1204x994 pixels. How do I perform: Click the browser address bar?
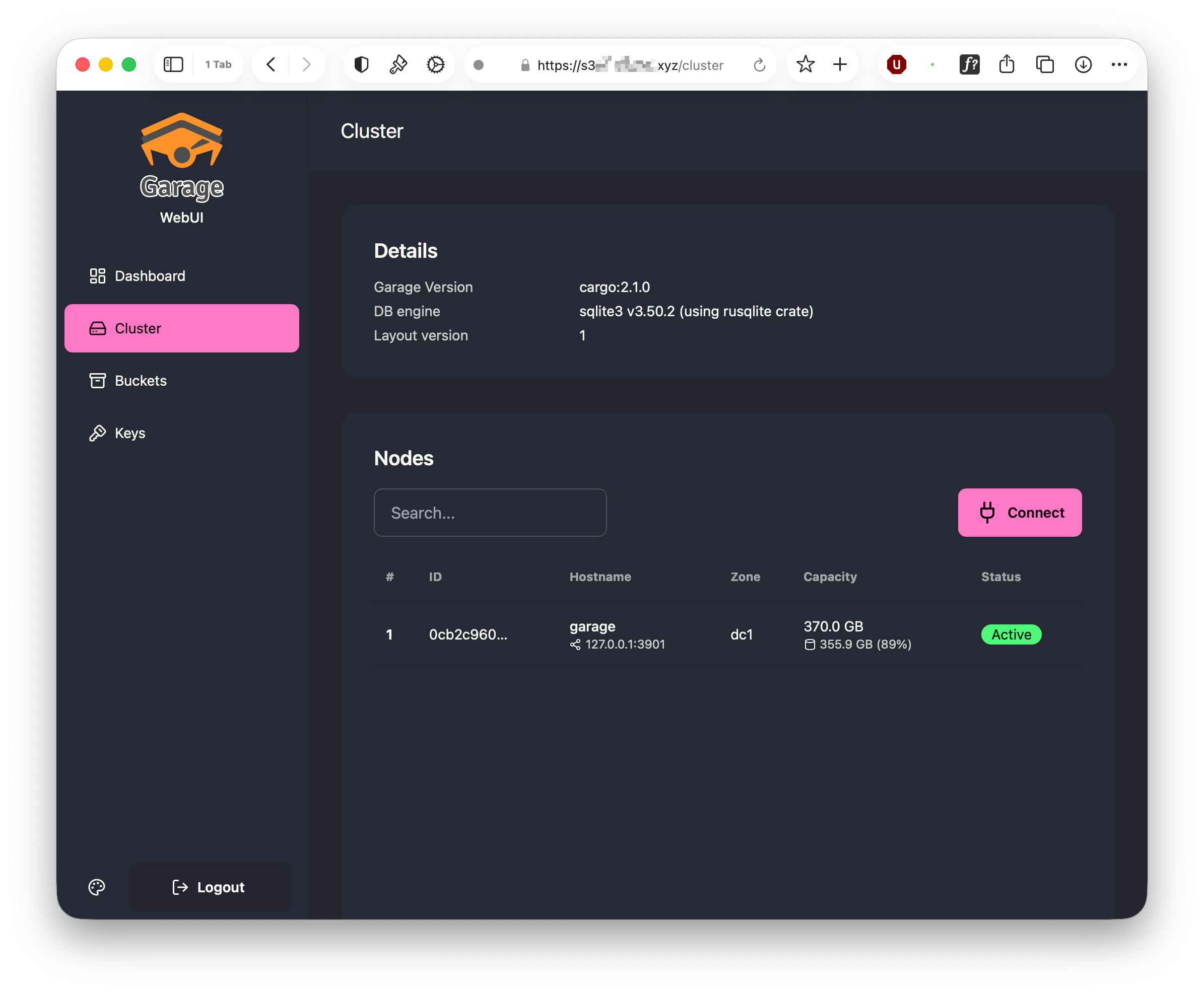(621, 64)
